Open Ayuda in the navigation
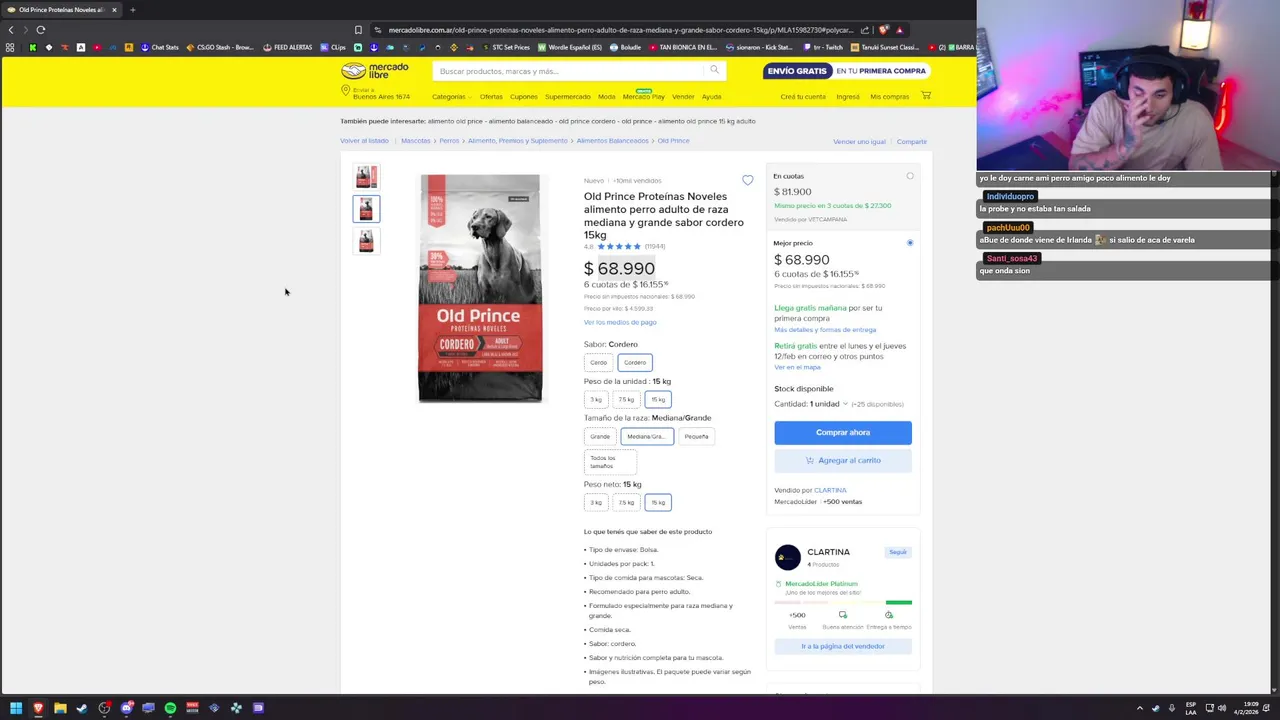Screen dimensions: 1280x720 coord(711,97)
